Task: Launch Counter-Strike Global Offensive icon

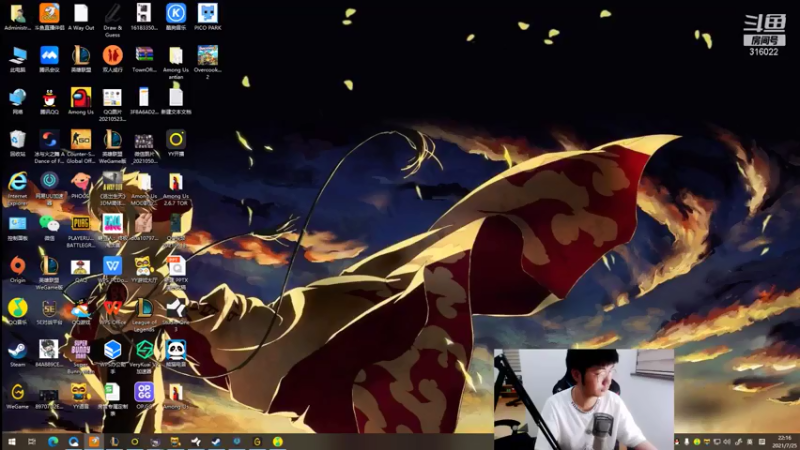Action: pyautogui.click(x=81, y=140)
